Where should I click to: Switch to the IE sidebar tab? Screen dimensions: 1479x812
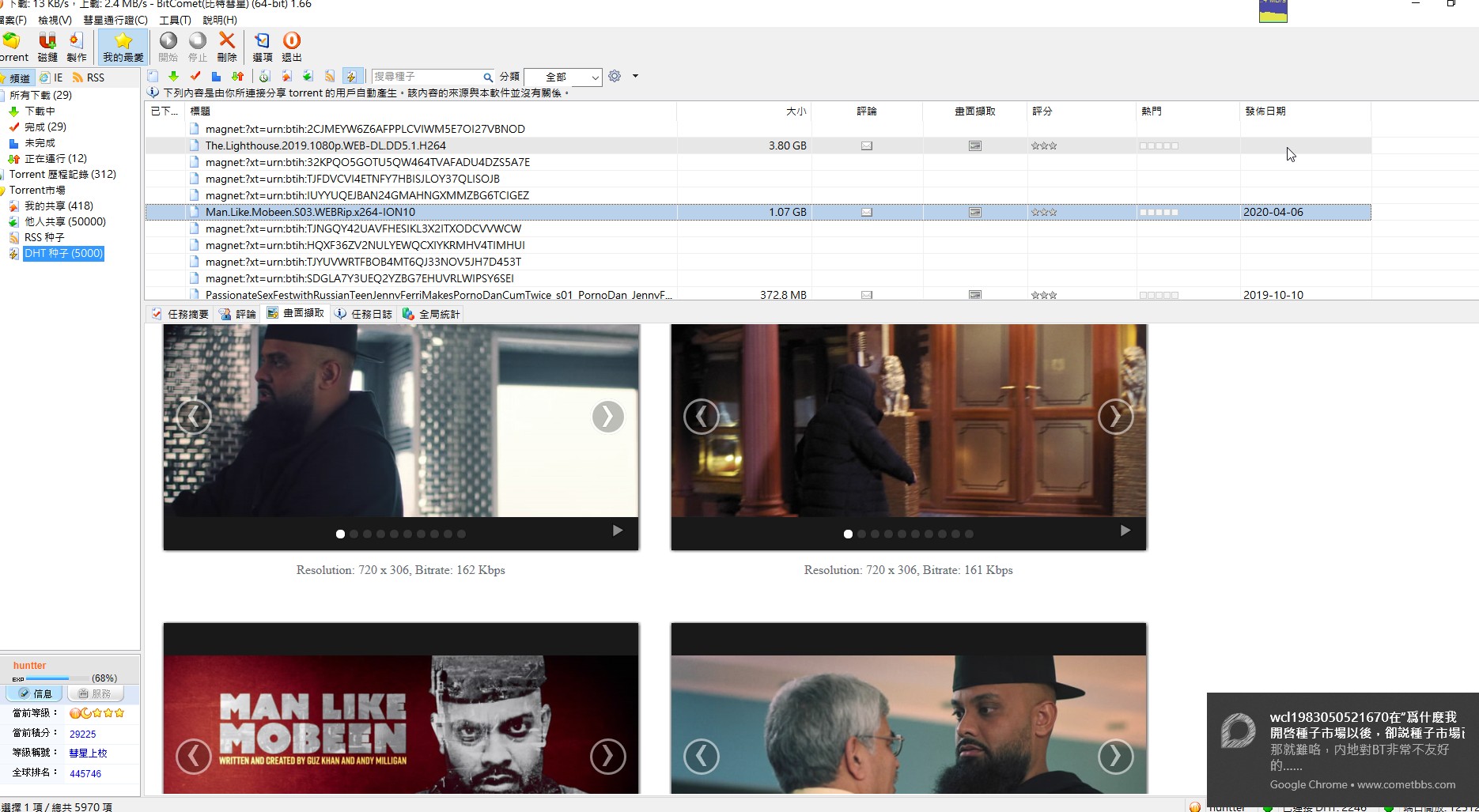coord(52,77)
